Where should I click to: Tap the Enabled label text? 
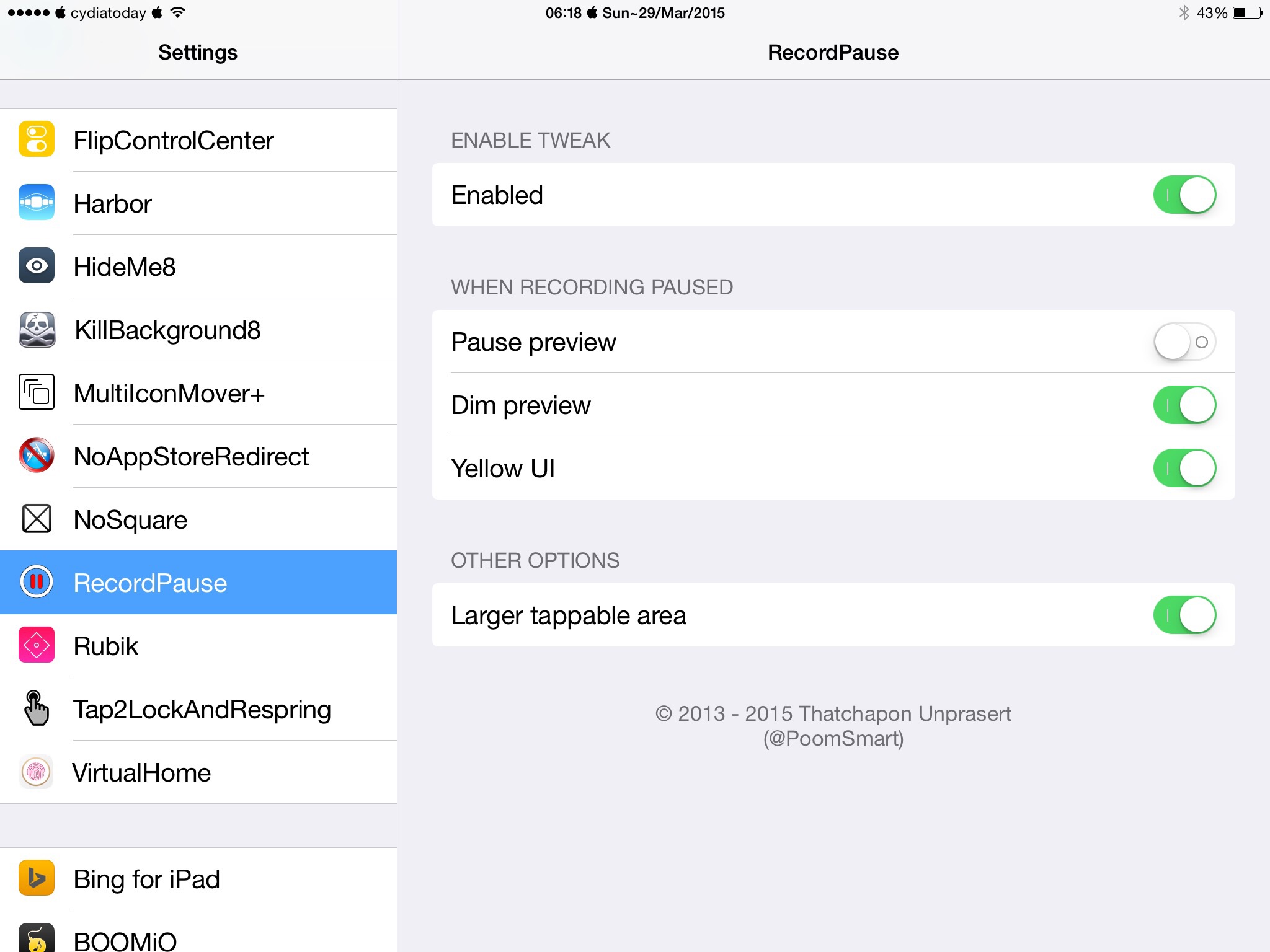497,195
